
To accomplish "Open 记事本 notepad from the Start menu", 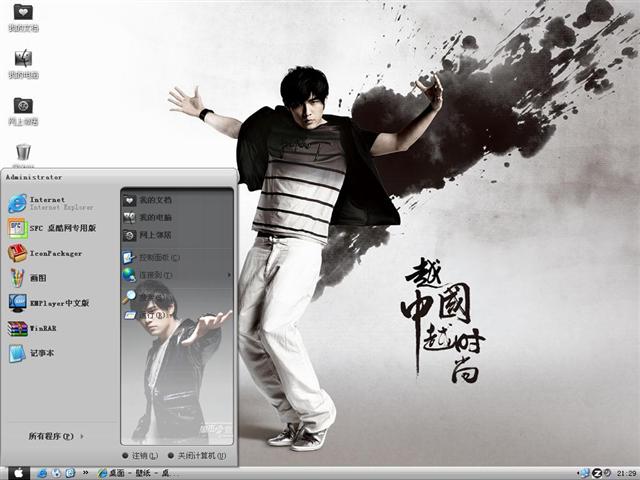I will tap(42, 353).
